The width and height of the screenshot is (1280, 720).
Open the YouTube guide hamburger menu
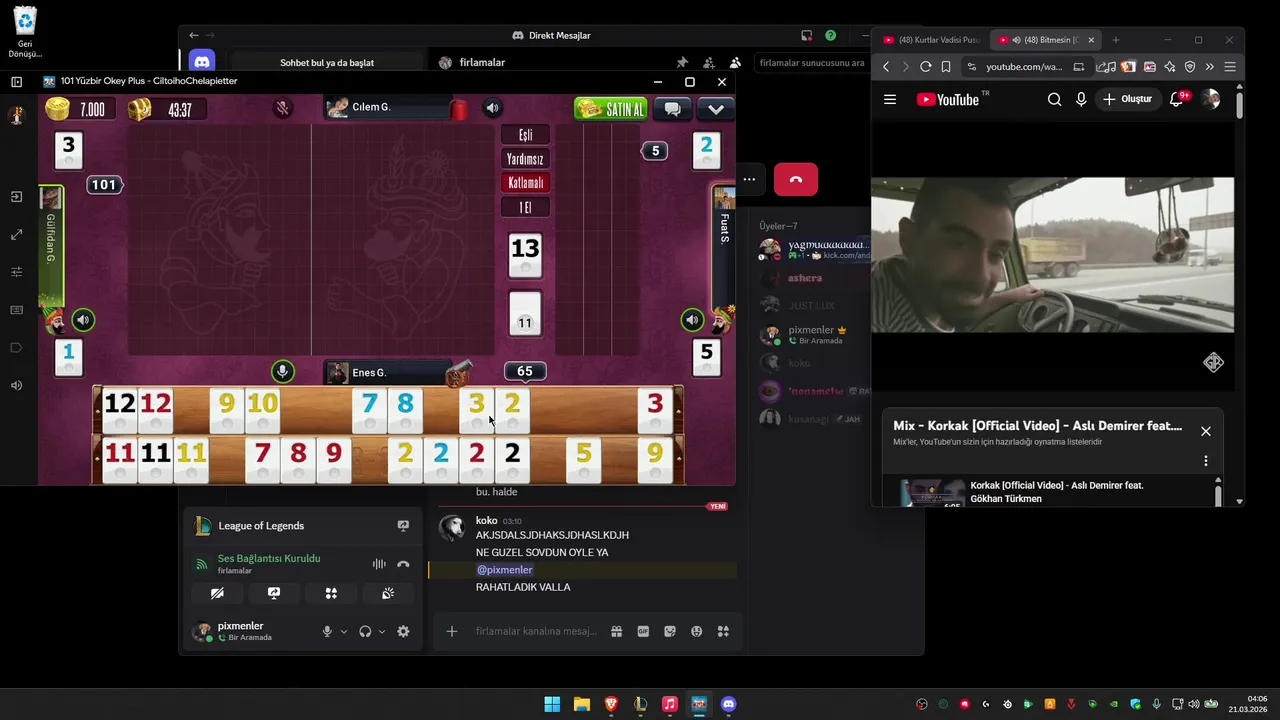pyautogui.click(x=890, y=99)
